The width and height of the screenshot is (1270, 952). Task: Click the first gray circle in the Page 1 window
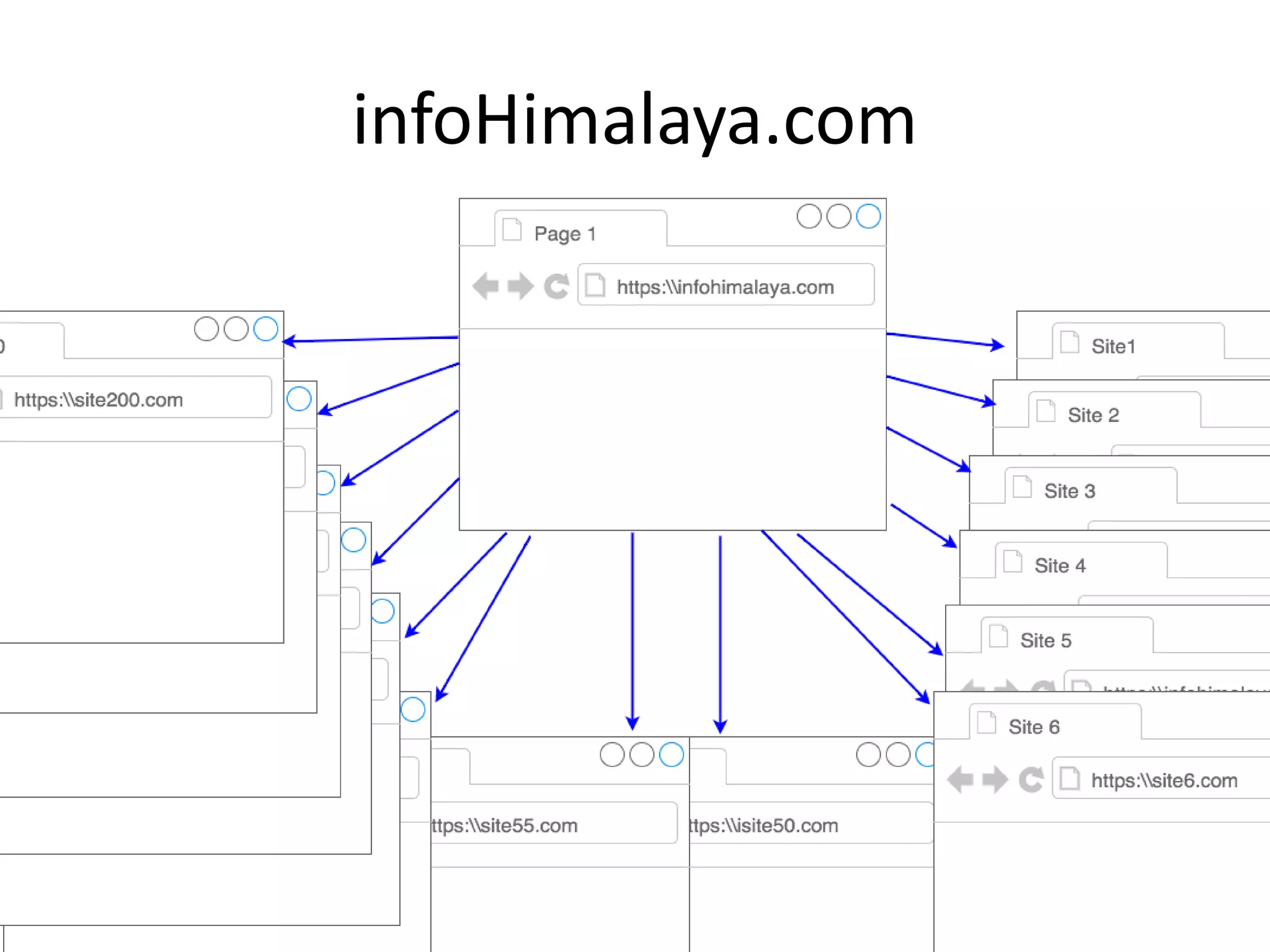click(809, 216)
